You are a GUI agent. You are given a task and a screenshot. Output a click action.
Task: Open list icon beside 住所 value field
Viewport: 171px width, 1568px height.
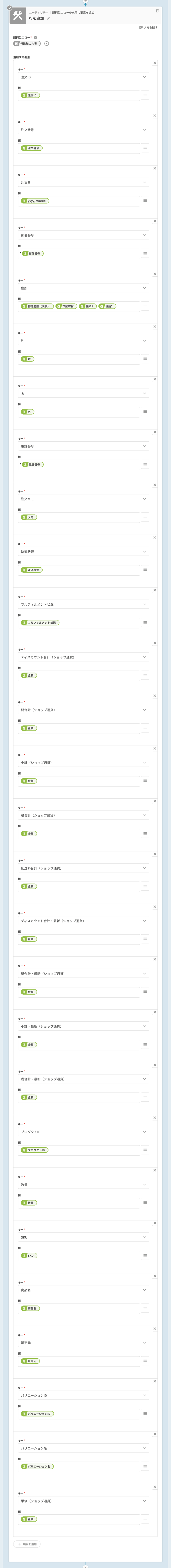click(145, 306)
